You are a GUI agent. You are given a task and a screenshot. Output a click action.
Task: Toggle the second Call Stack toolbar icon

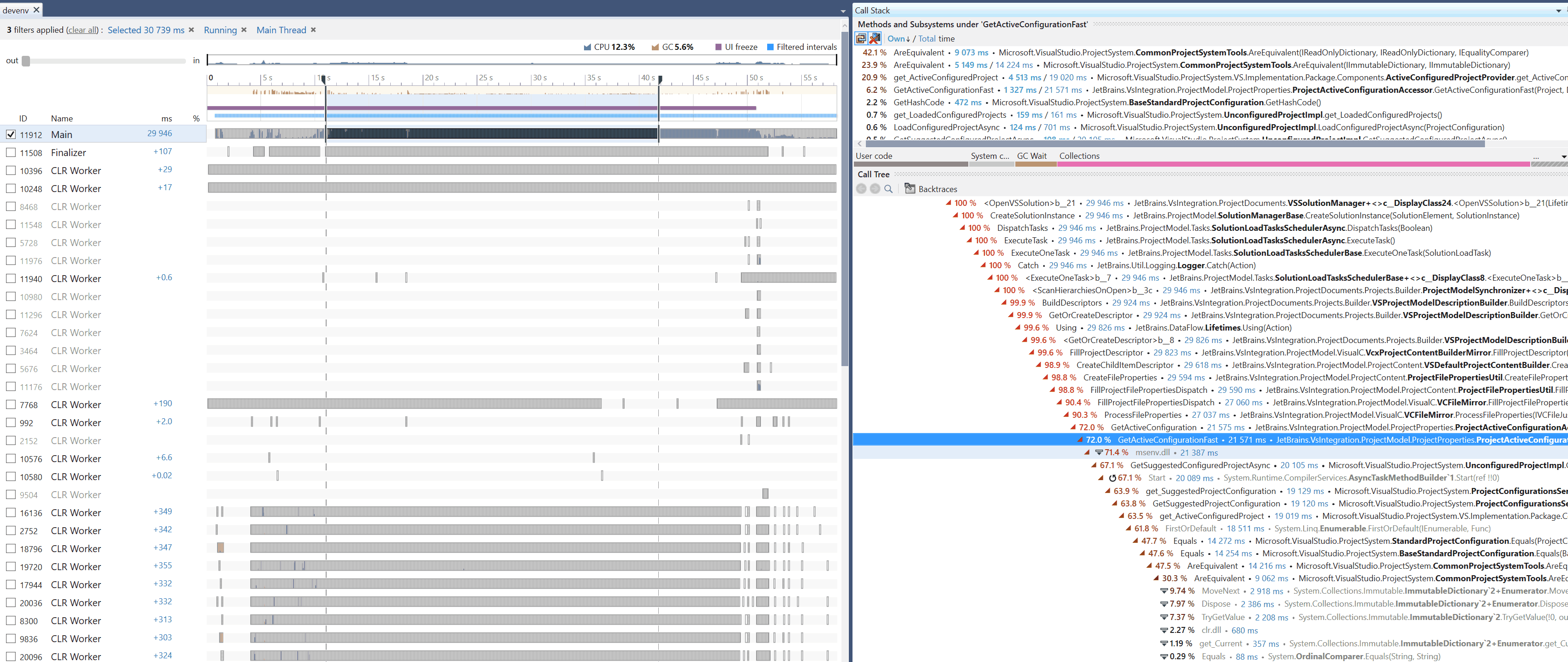[x=875, y=38]
